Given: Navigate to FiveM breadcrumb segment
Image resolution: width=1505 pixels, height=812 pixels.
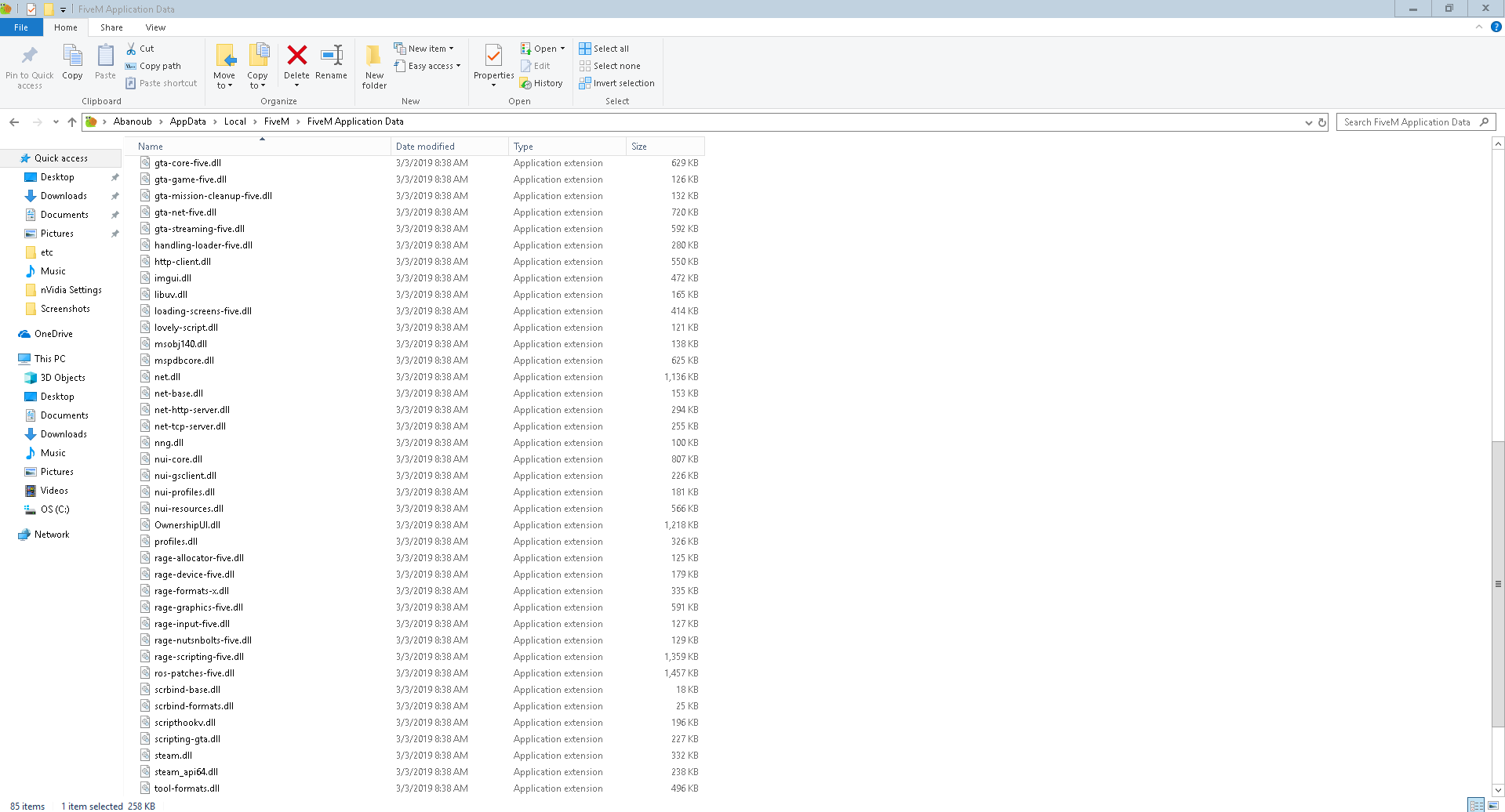Looking at the screenshot, I should [276, 121].
